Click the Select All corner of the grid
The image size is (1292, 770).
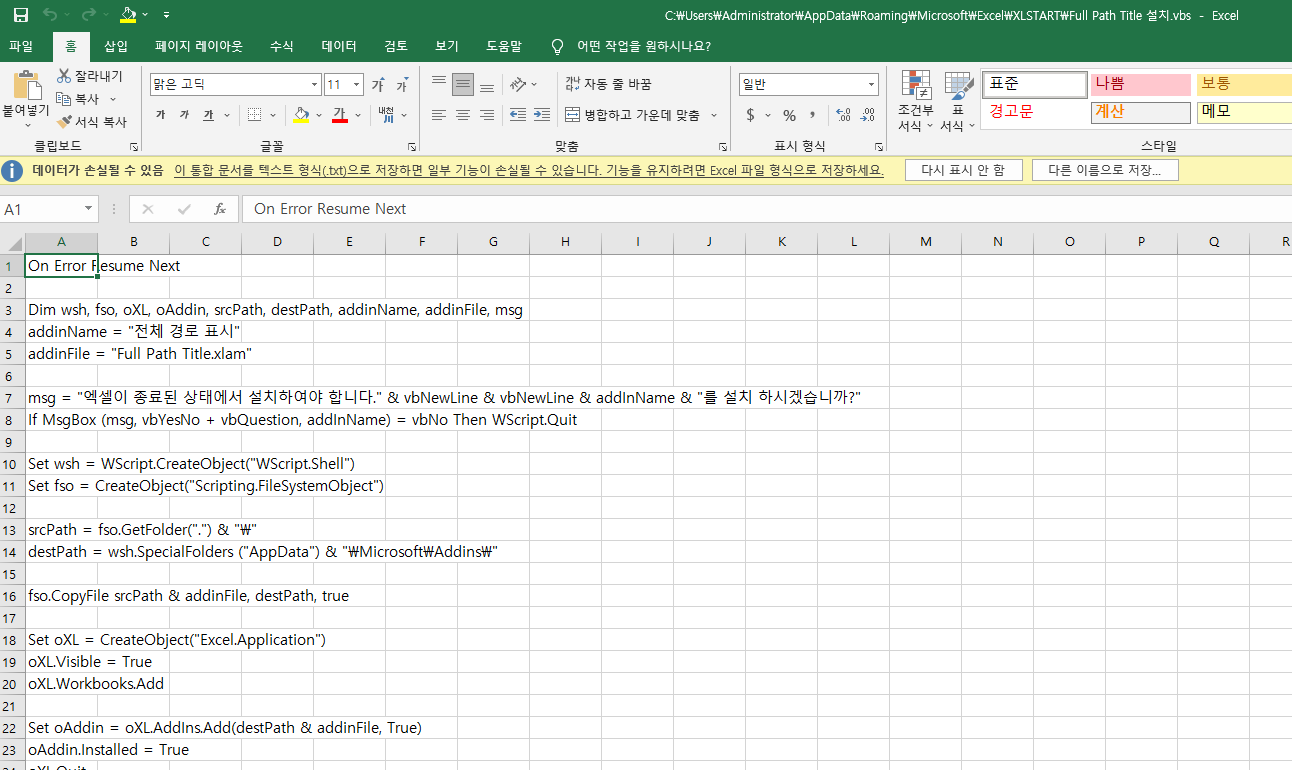pos(12,241)
